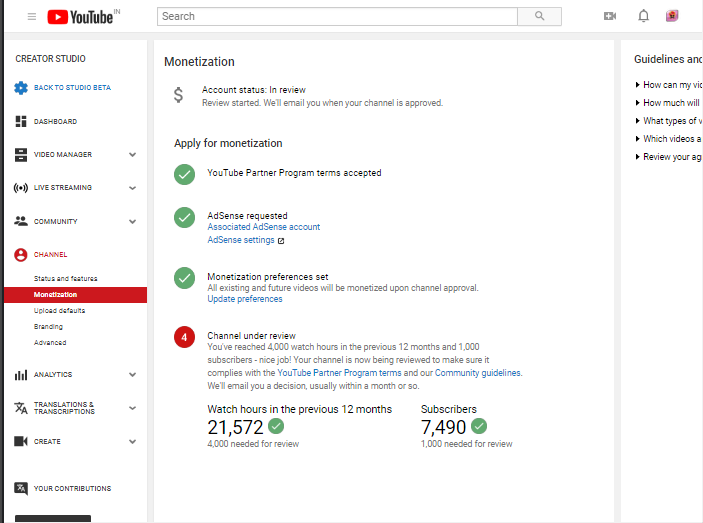Open Advanced under Channel
Image resolution: width=703 pixels, height=523 pixels.
[x=50, y=342]
